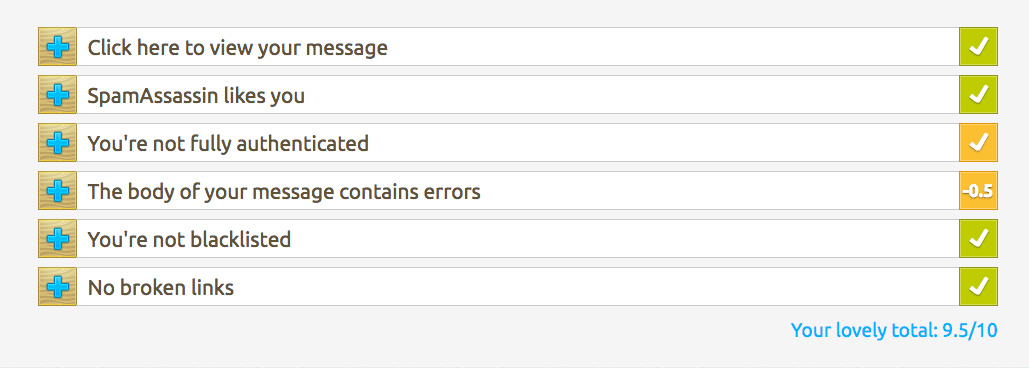
Task: Click empty area of the blacklisted result bar
Action: (623, 239)
